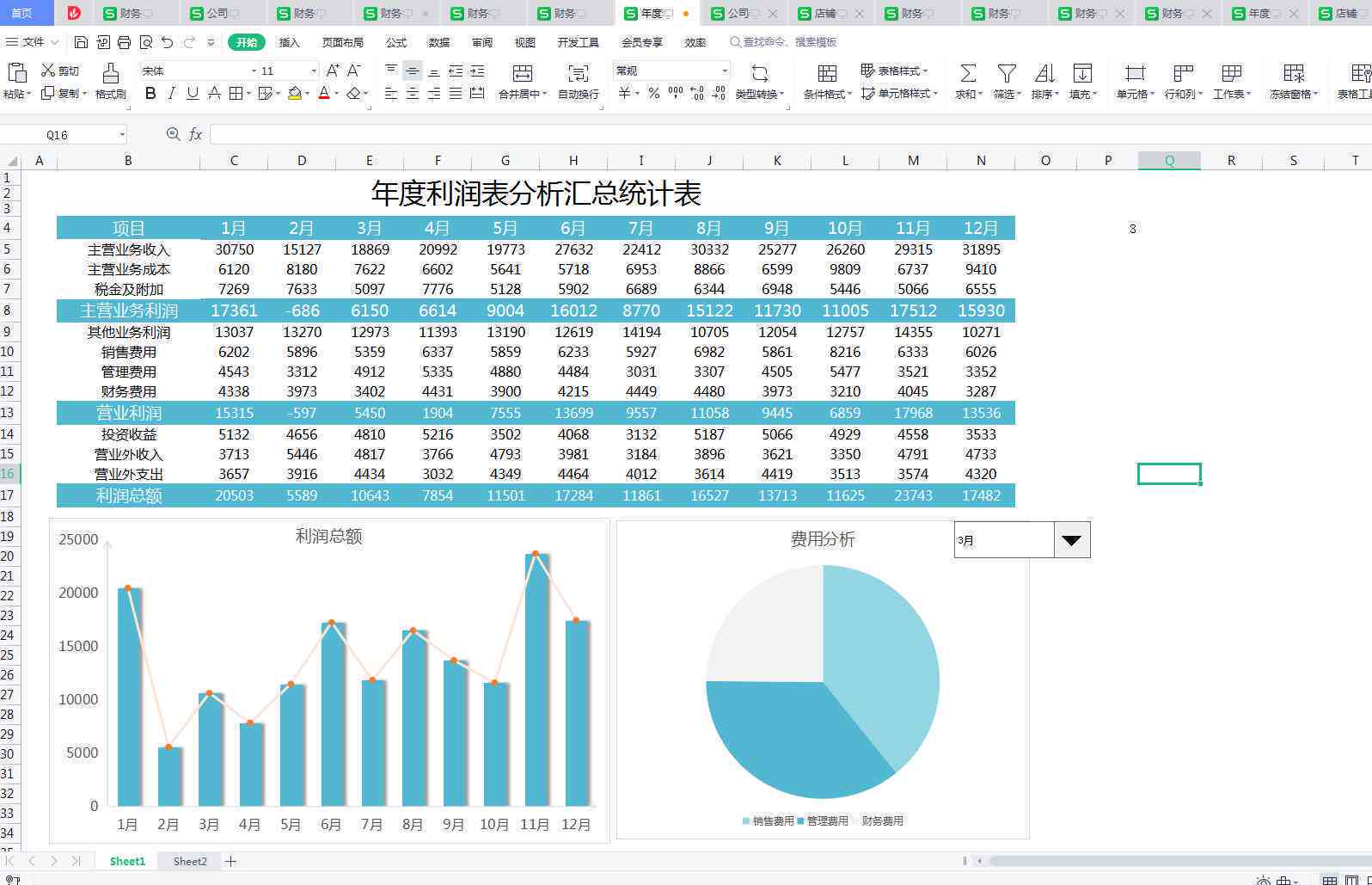This screenshot has height=885, width=1372.
Task: Toggle underline formatting
Action: click(193, 93)
